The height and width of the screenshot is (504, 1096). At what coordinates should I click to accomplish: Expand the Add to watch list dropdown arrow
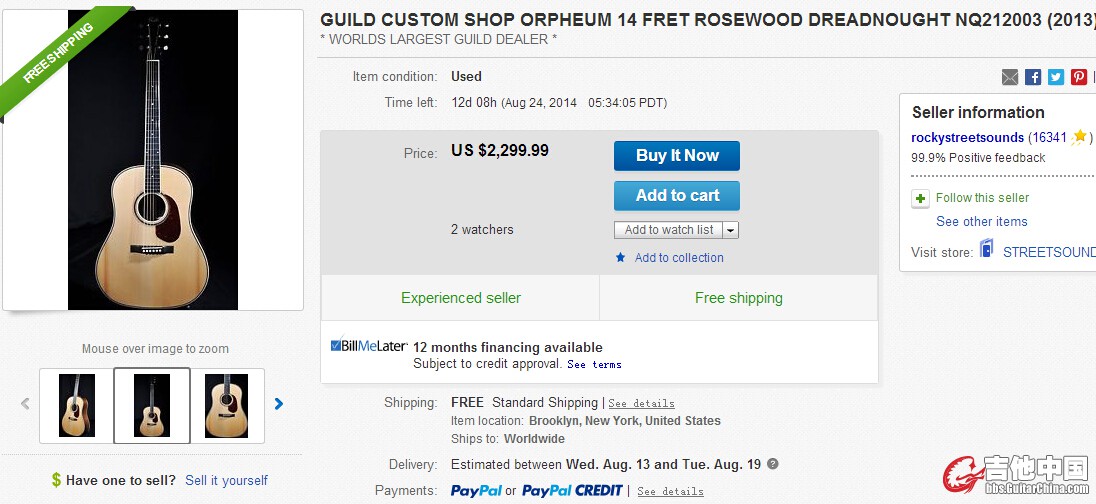730,230
